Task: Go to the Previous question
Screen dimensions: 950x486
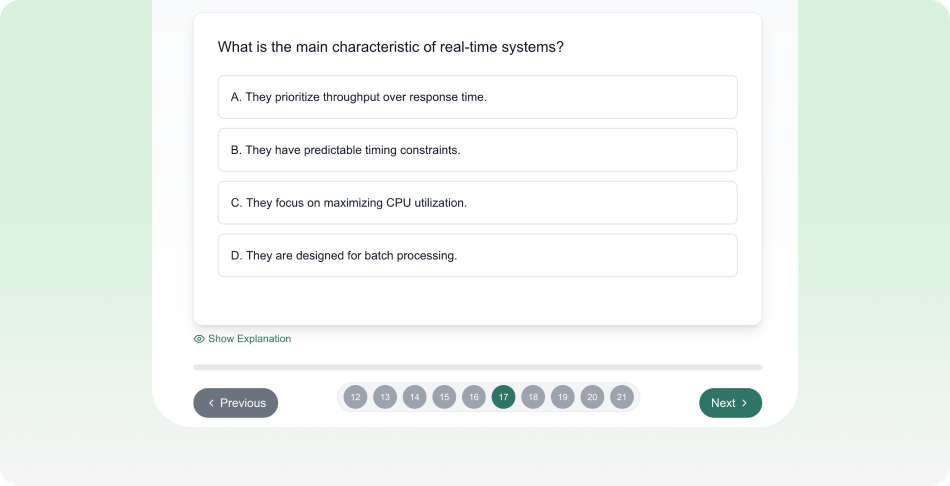Action: (236, 403)
